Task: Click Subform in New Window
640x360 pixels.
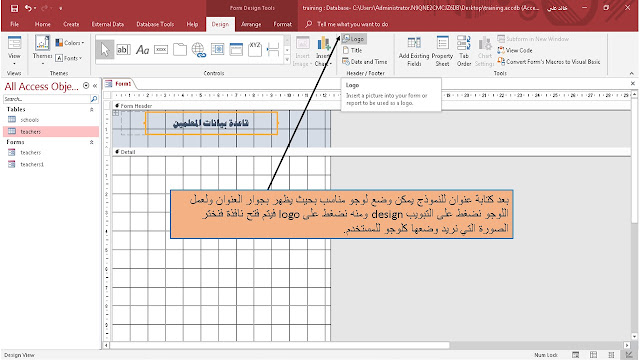Action: click(x=533, y=39)
